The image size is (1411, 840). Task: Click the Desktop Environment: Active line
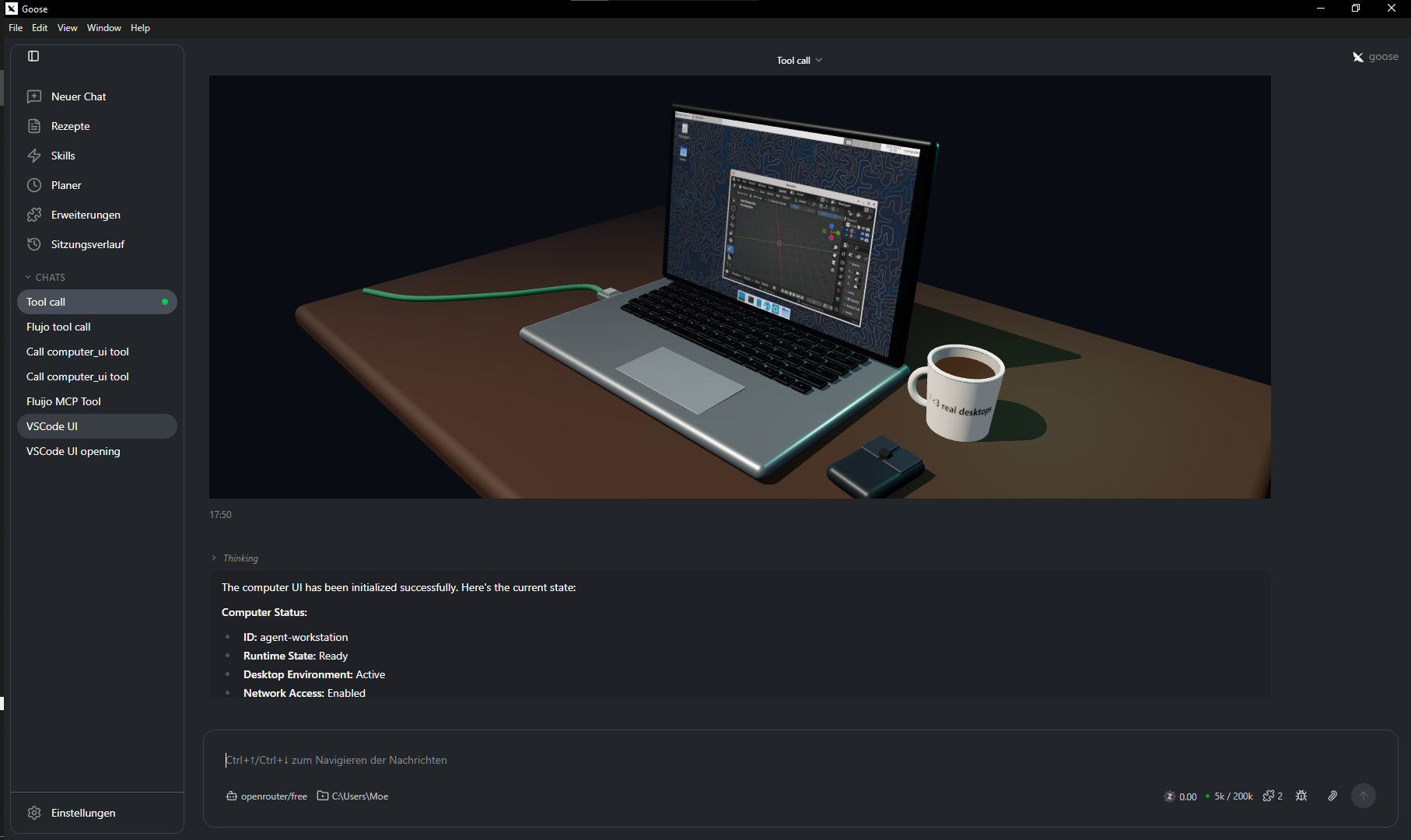[314, 674]
